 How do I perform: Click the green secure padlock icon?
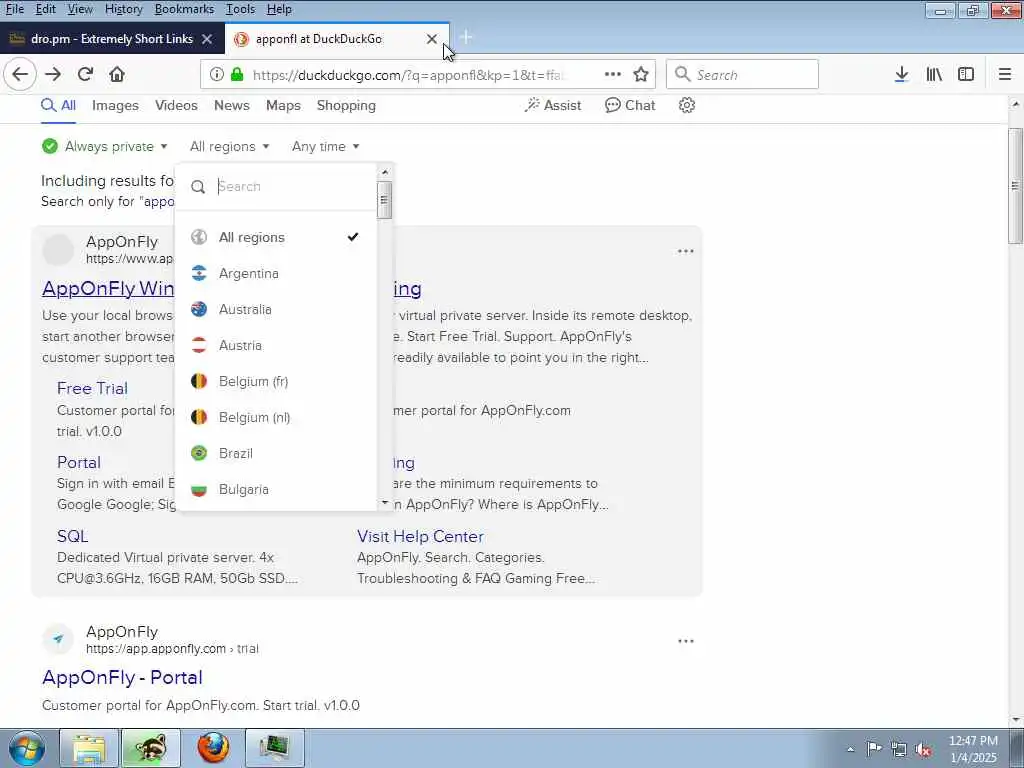pyautogui.click(x=237, y=74)
